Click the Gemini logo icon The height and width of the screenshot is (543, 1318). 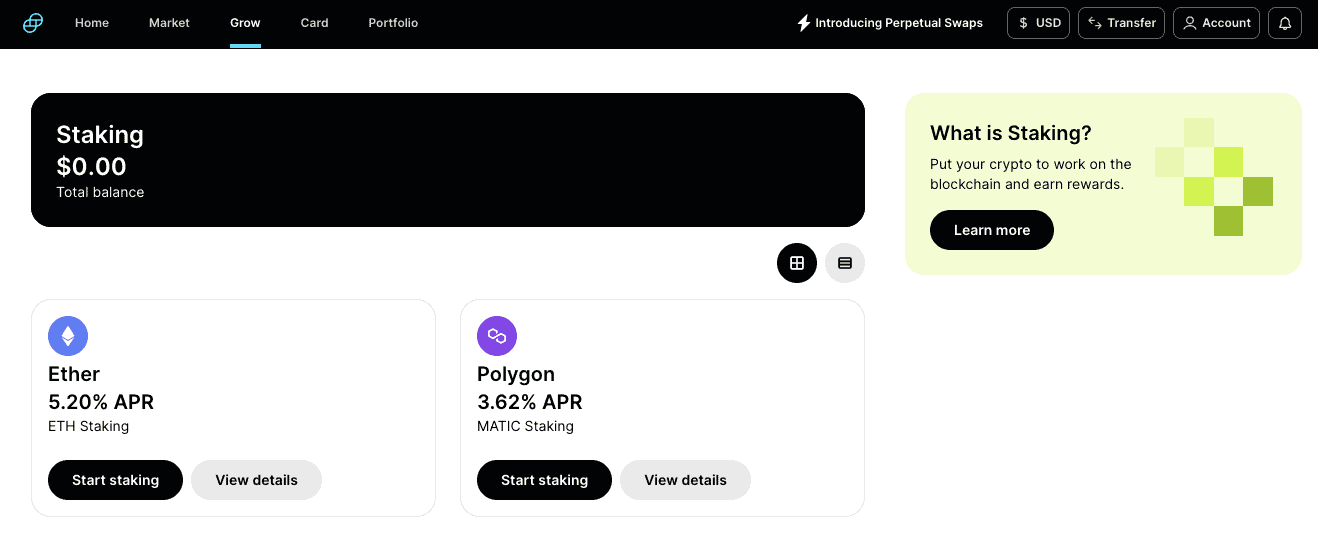(x=33, y=22)
